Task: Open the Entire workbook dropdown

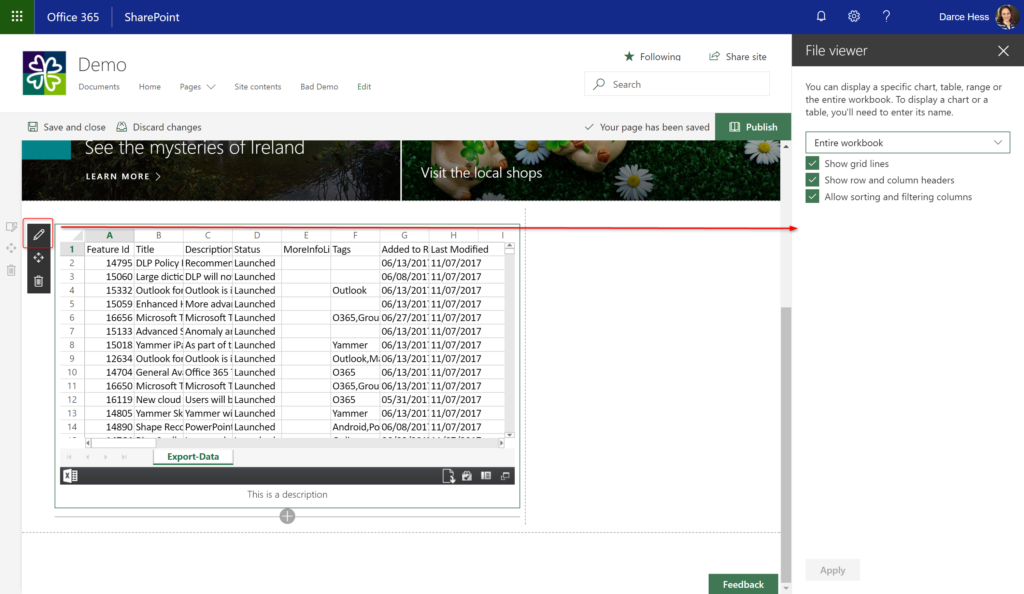Action: tap(907, 142)
